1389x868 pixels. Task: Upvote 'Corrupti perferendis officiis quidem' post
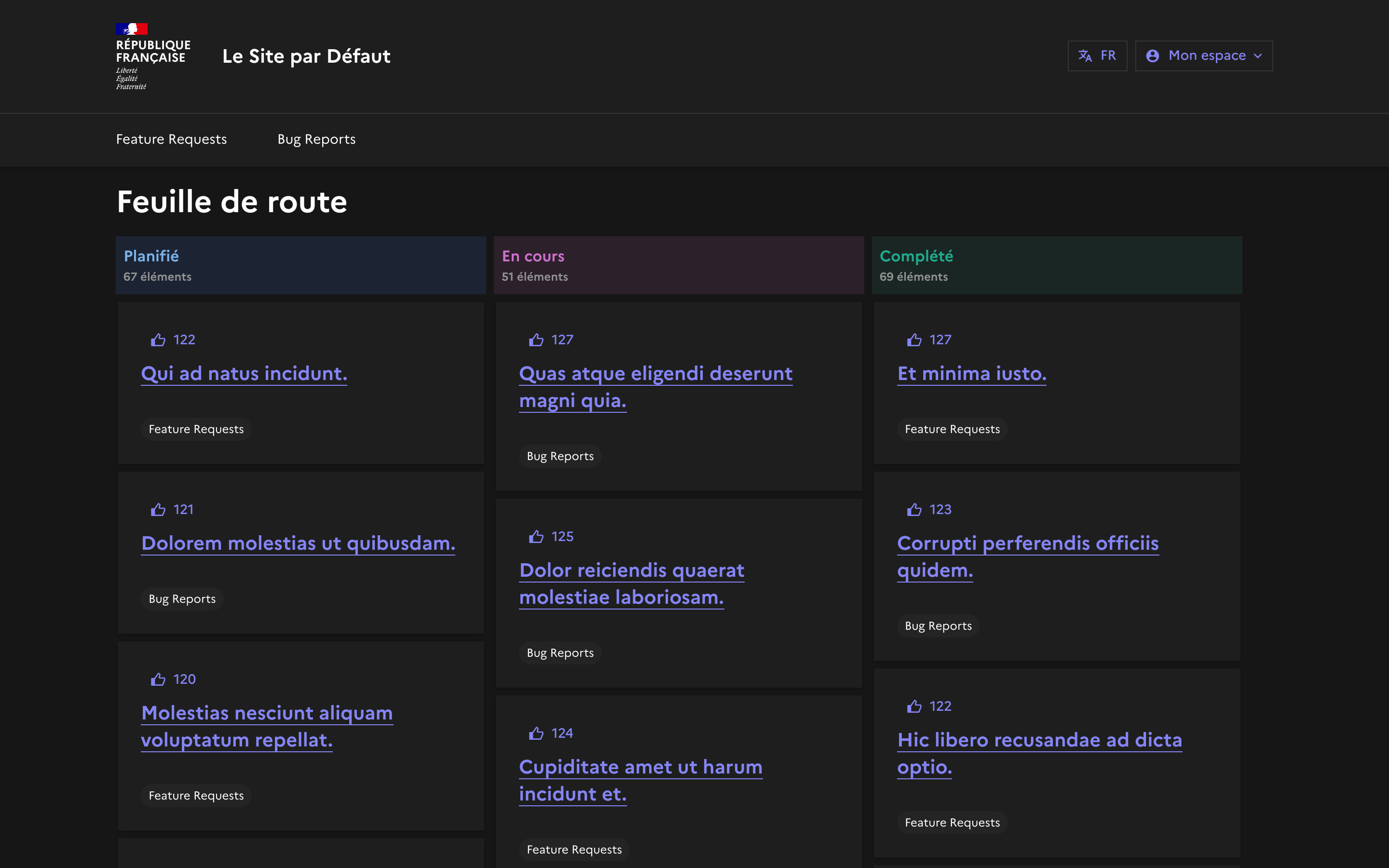pos(914,510)
